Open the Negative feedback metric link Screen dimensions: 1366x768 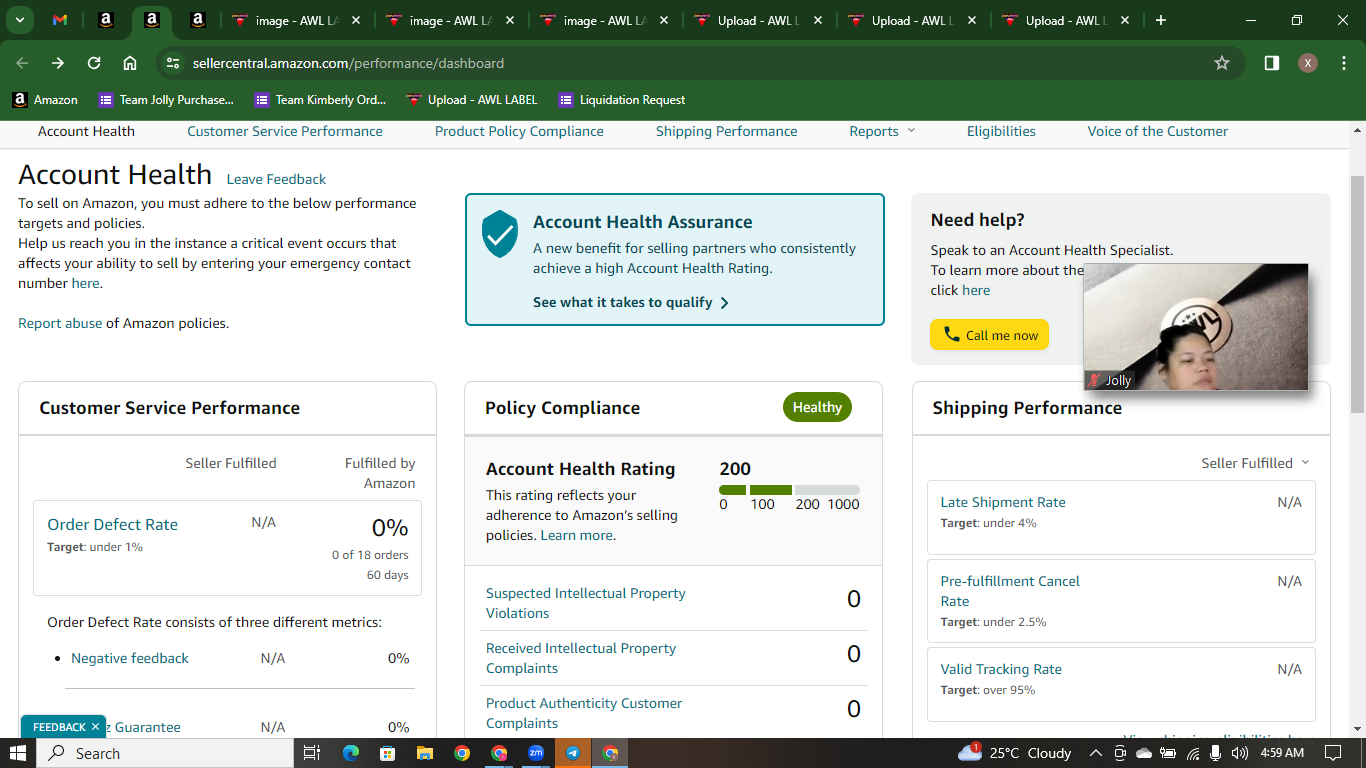[x=130, y=658]
